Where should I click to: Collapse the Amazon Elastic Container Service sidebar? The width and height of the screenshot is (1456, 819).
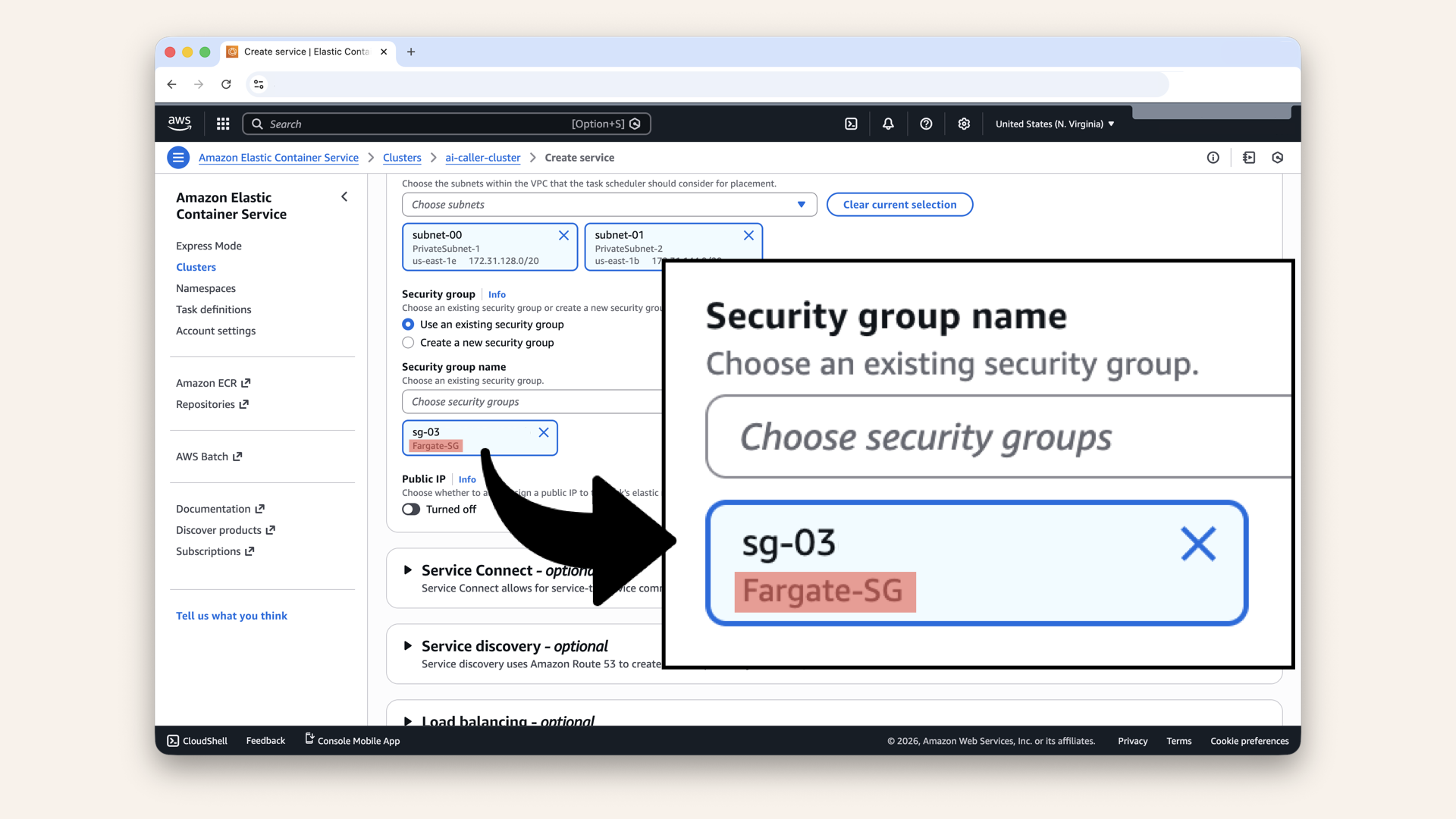click(344, 197)
